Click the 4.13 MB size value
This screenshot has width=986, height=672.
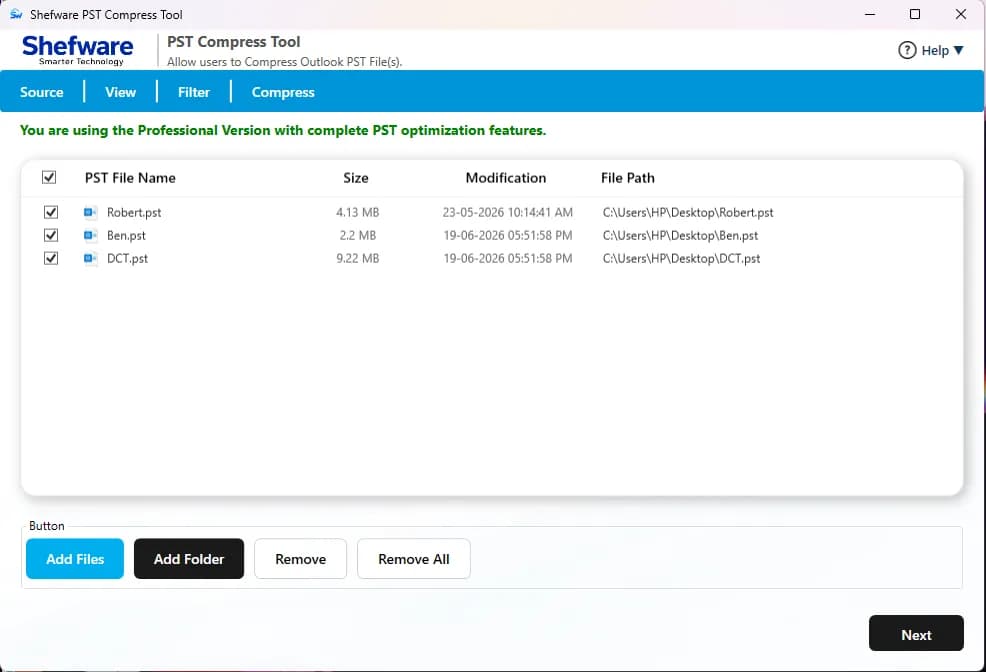tap(357, 212)
